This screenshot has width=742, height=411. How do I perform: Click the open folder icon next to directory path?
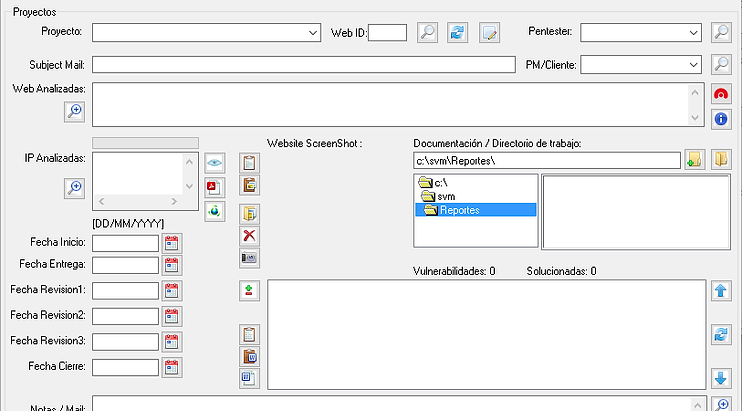point(721,159)
